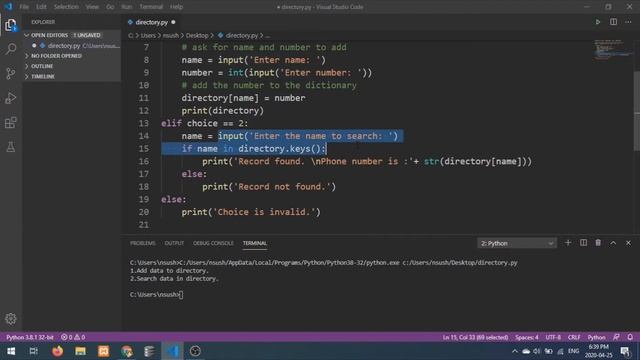This screenshot has width=640, height=360.
Task: Open the View menu
Action: (x=92, y=7)
